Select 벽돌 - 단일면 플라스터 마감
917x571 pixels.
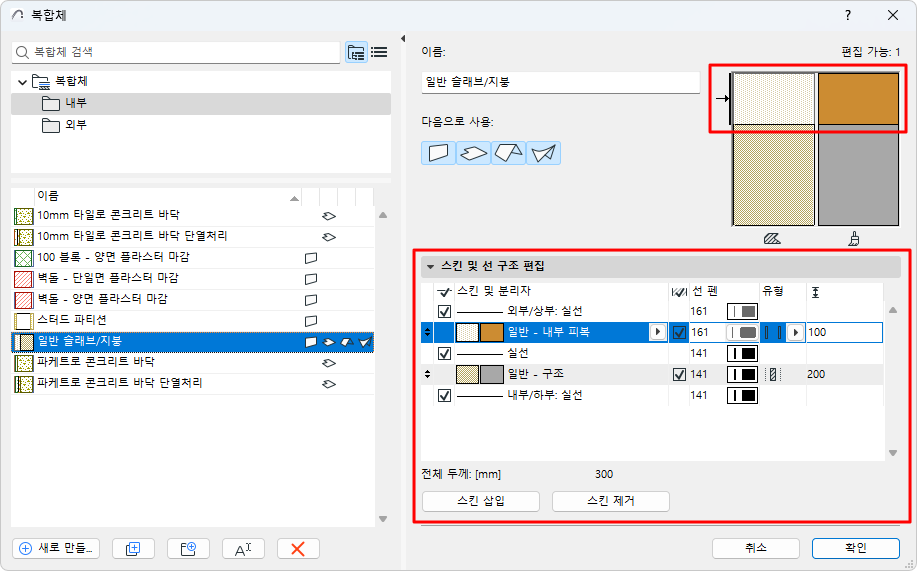(x=192, y=278)
